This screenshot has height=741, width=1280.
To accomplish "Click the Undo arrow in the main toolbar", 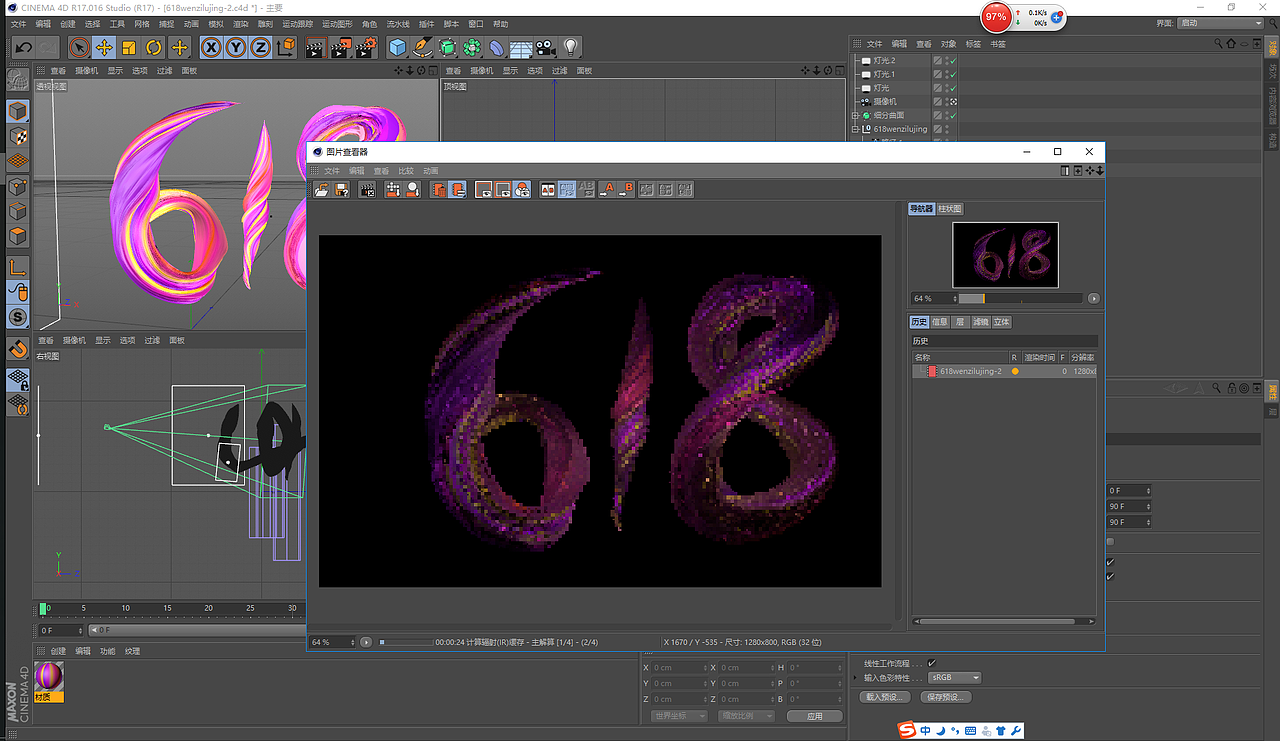I will point(23,47).
